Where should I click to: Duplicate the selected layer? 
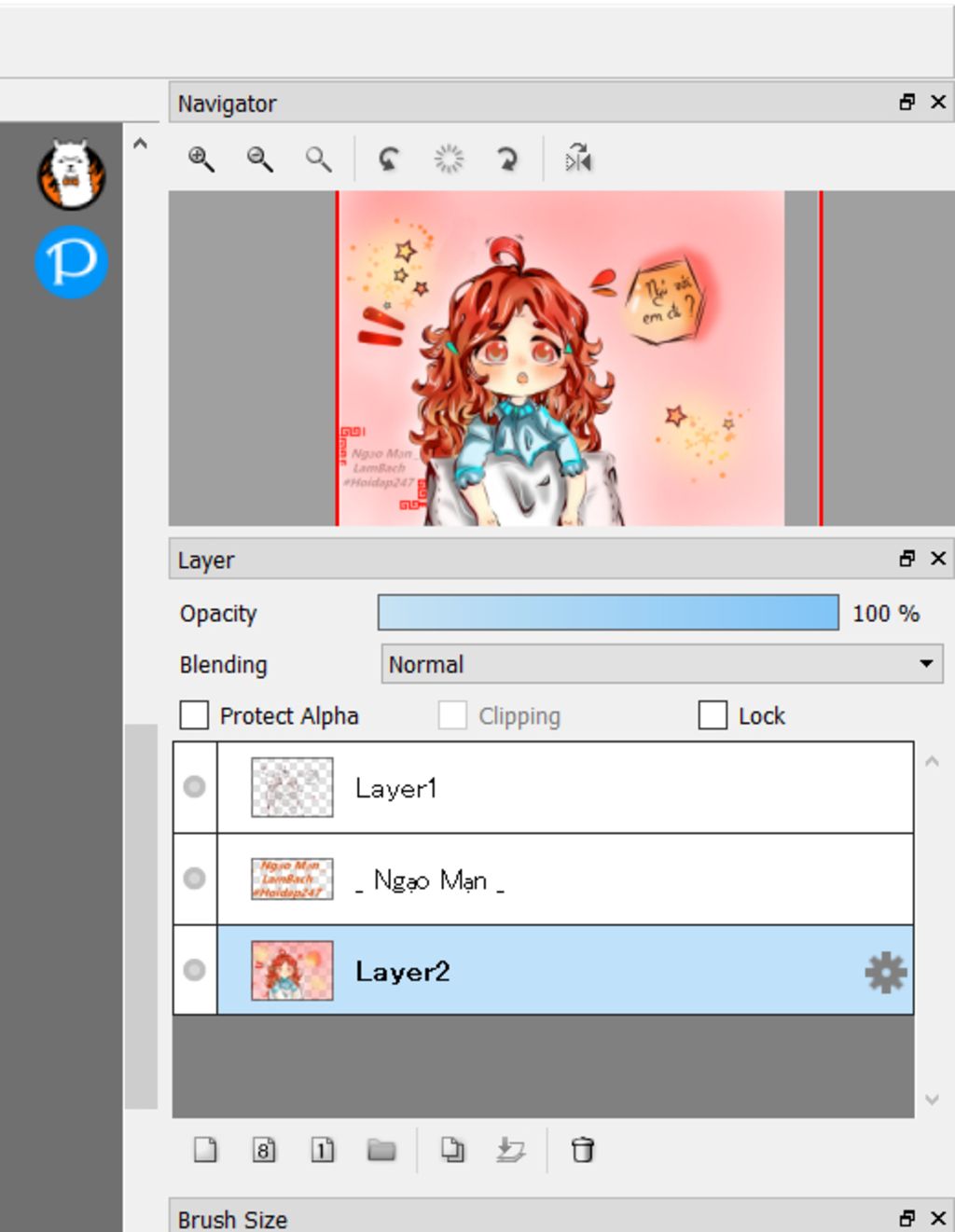pyautogui.click(x=452, y=1150)
